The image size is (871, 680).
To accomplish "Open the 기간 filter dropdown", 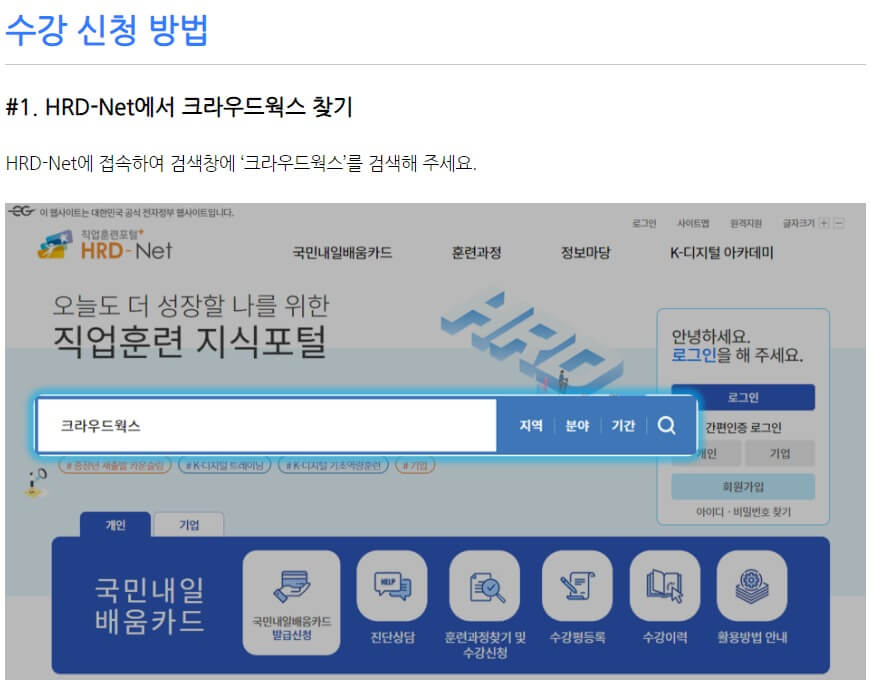I will [623, 424].
